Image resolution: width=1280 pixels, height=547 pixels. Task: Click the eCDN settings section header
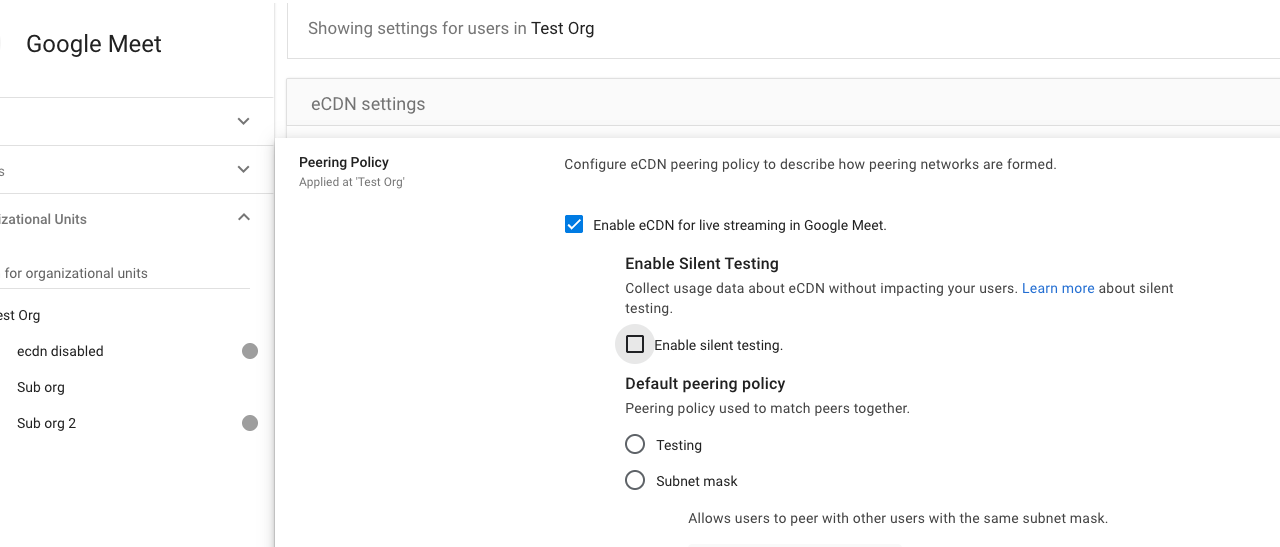coord(783,103)
